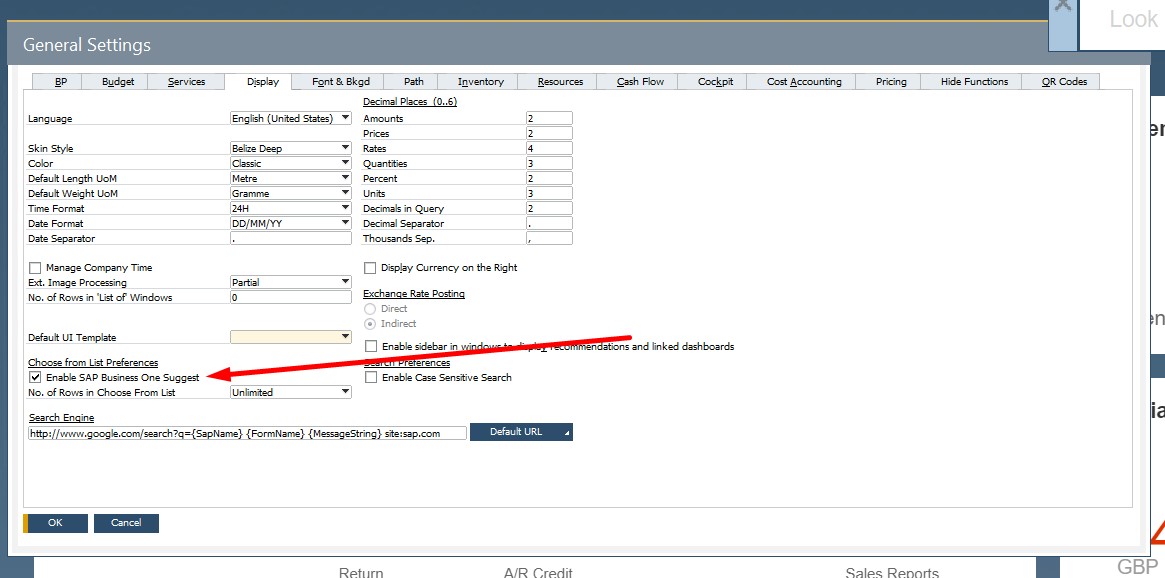Select the Direct exchange rate posting option
1165x578 pixels.
click(370, 308)
